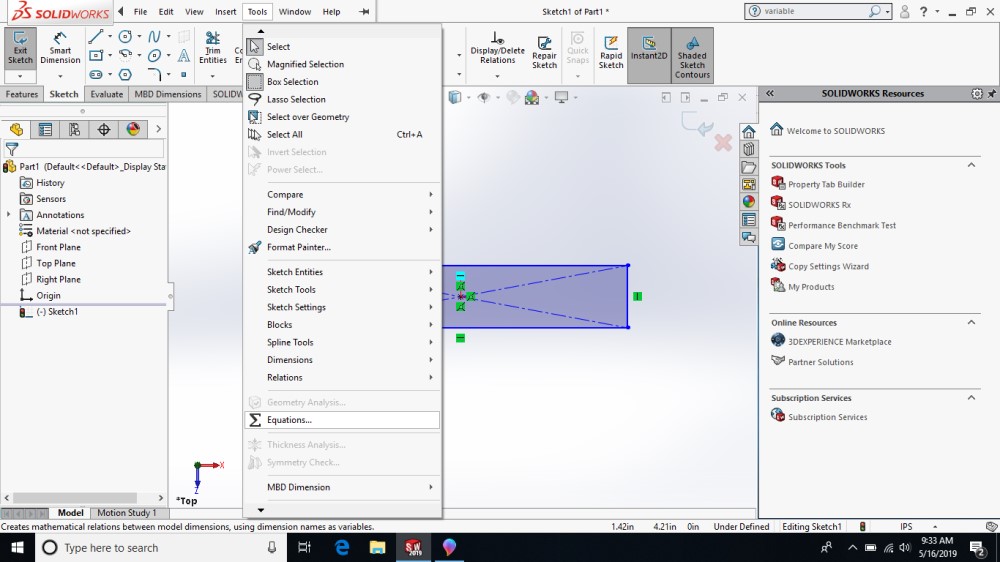Choose Box Selection in the menu
The image size is (1000, 562).
tap(342, 82)
